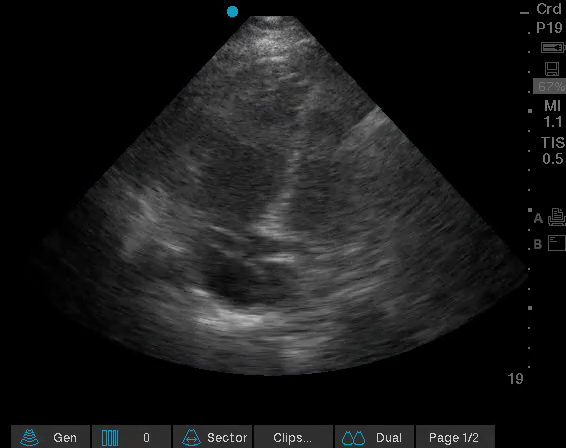This screenshot has width=566, height=448.
Task: Click the A shortcut label
Action: 538,218
